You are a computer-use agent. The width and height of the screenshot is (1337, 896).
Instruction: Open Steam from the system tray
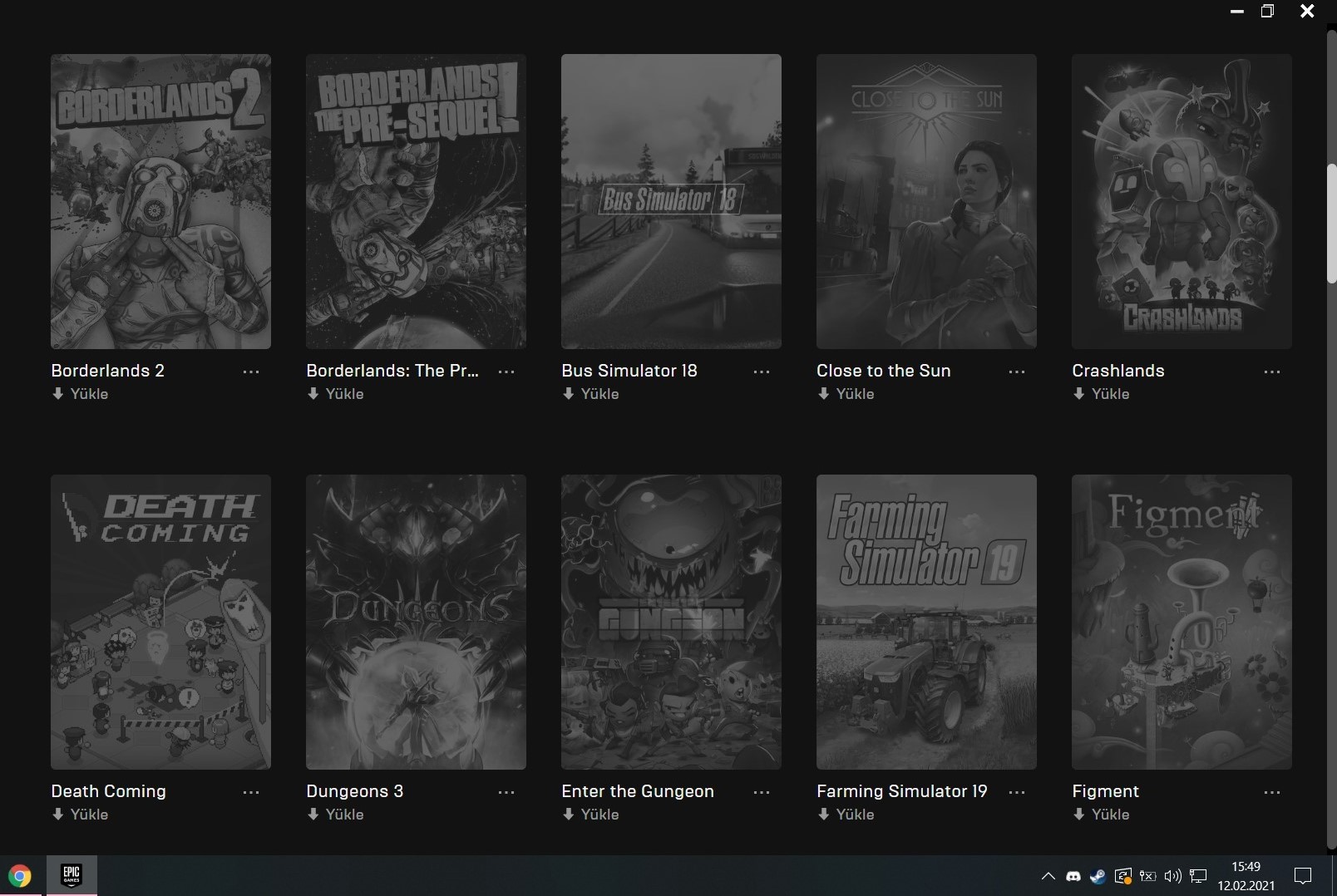1098,876
